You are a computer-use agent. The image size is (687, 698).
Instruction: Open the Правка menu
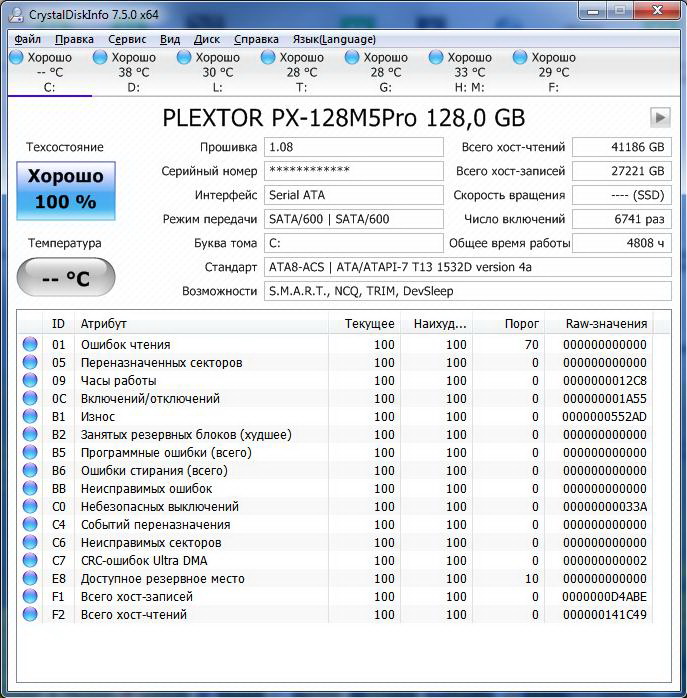[74, 39]
